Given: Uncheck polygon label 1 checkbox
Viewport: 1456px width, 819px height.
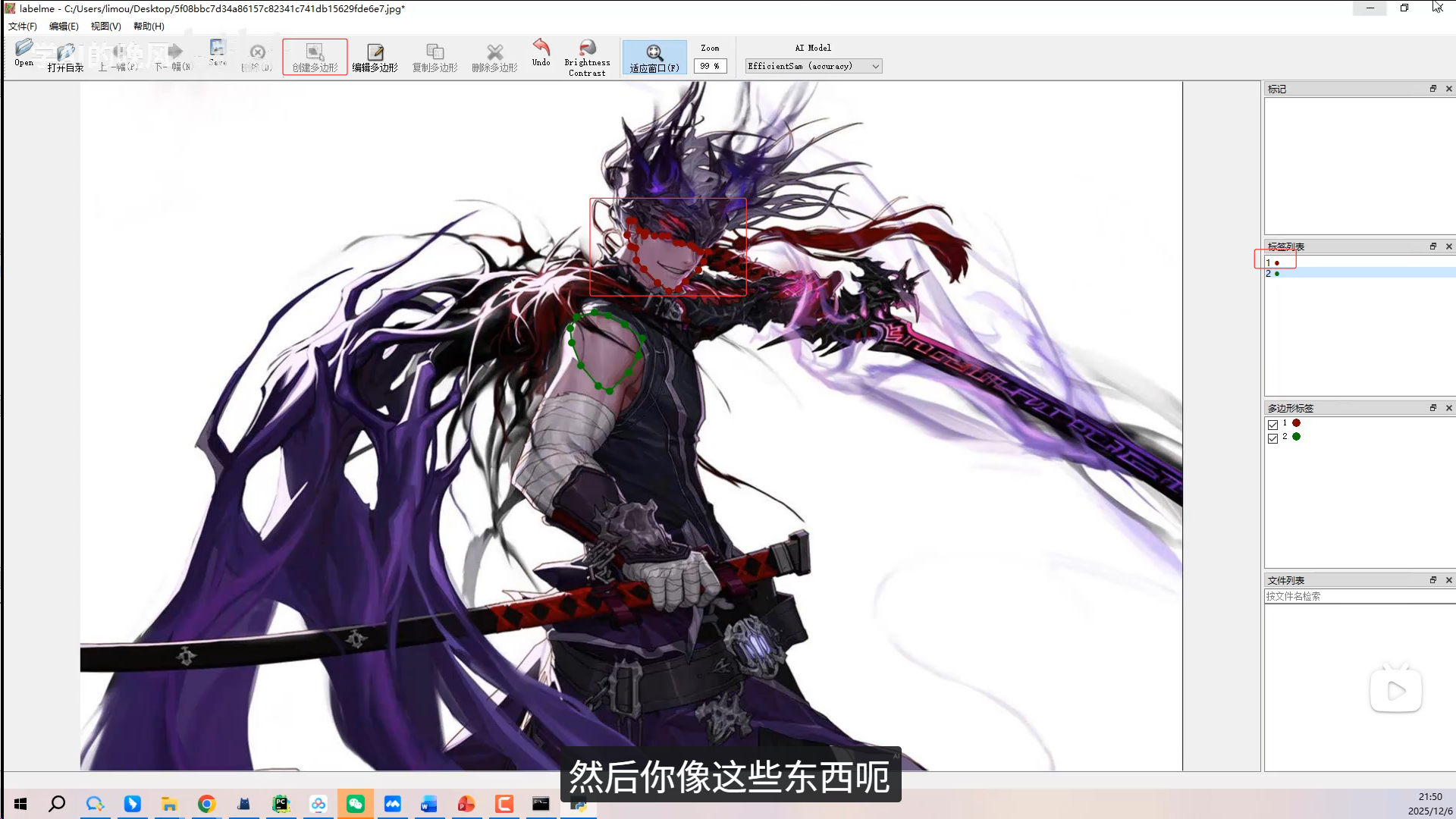Looking at the screenshot, I should [1273, 425].
